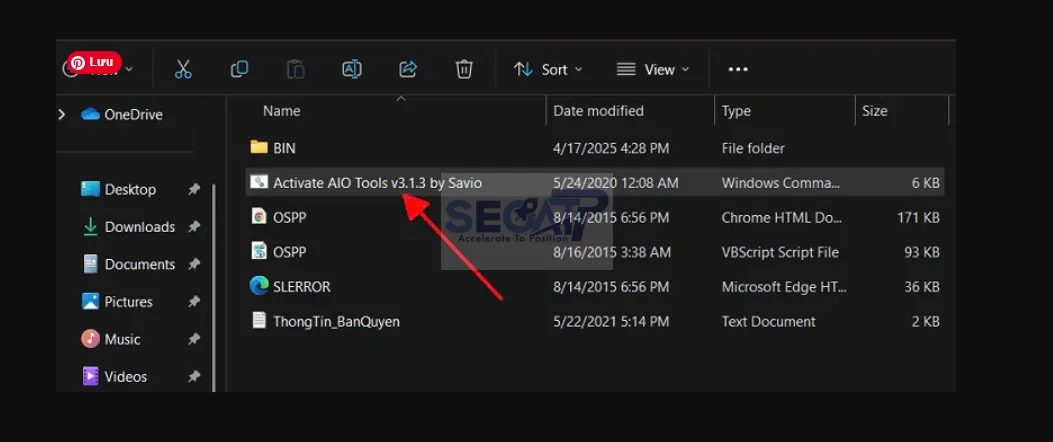Sort by the Type column header
The image size is (1053, 442).
click(736, 111)
